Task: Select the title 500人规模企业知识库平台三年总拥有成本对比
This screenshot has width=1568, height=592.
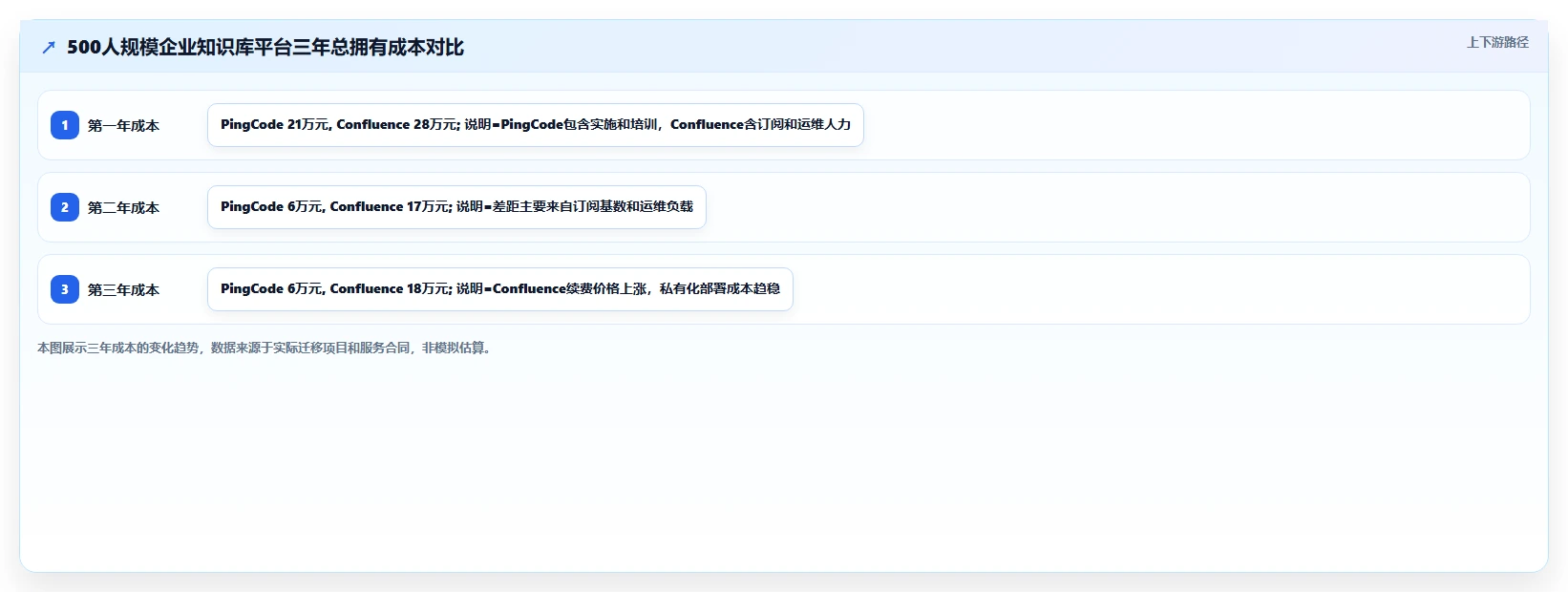Action: coord(265,48)
